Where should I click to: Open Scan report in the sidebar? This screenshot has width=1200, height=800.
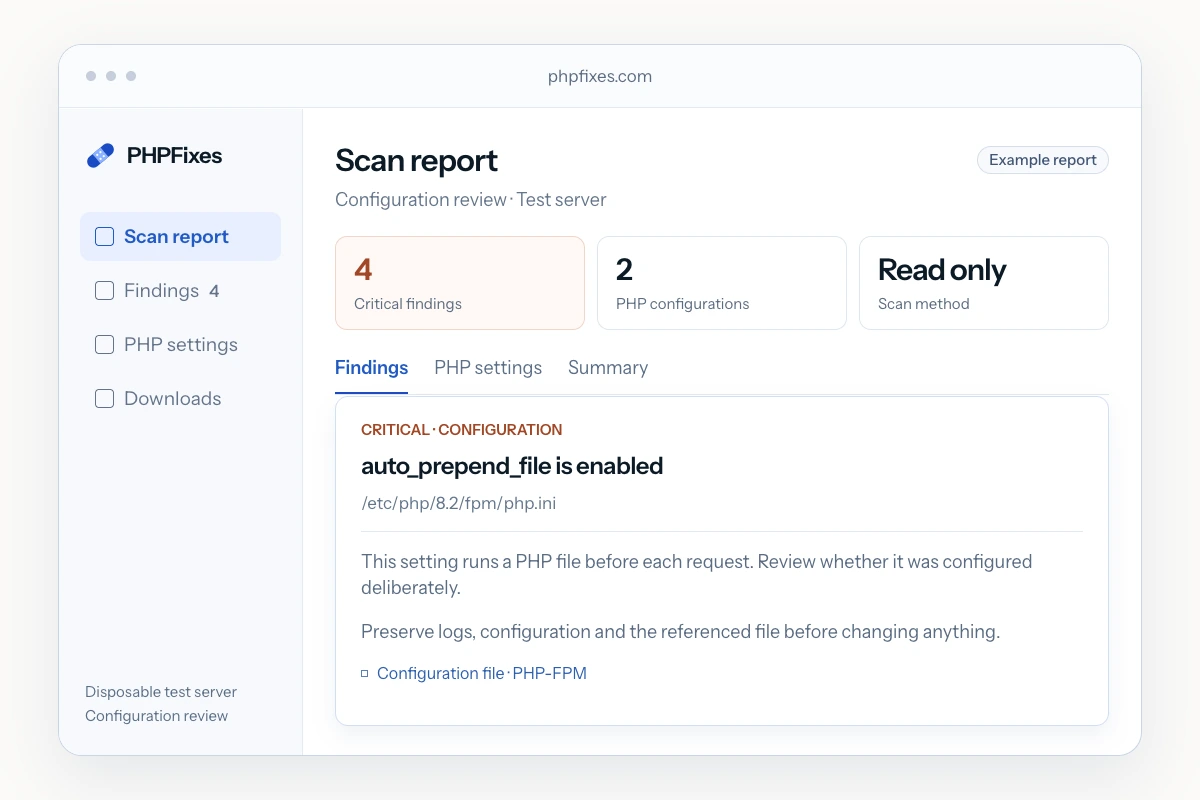pos(180,237)
